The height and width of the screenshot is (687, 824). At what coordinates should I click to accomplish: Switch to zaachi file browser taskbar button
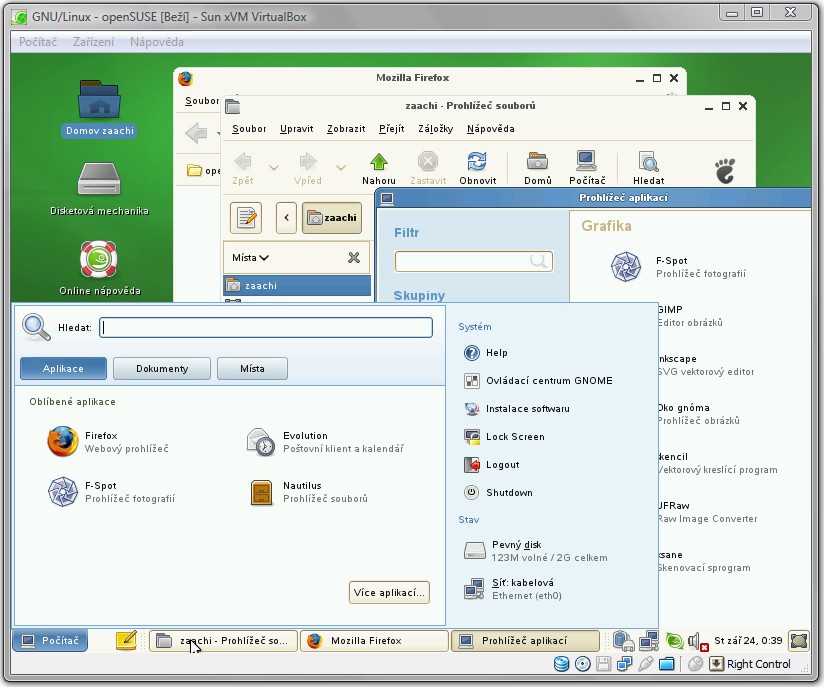click(x=223, y=641)
